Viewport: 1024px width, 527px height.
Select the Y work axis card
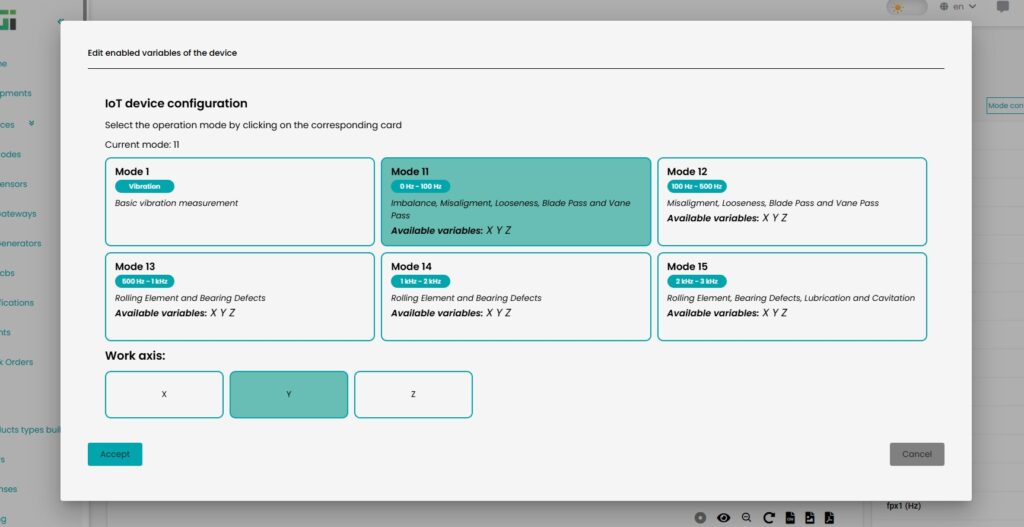pos(289,394)
